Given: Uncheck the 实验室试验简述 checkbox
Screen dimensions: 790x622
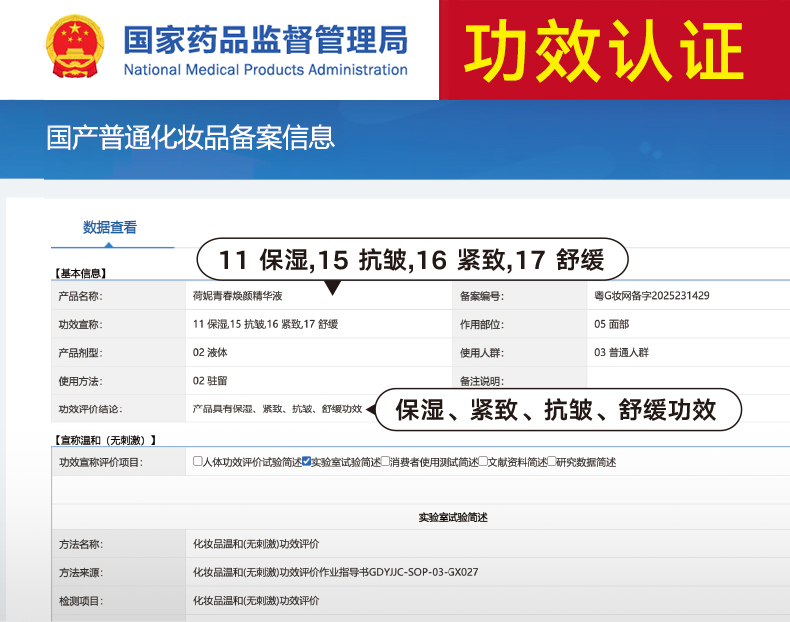Looking at the screenshot, I should (306, 461).
